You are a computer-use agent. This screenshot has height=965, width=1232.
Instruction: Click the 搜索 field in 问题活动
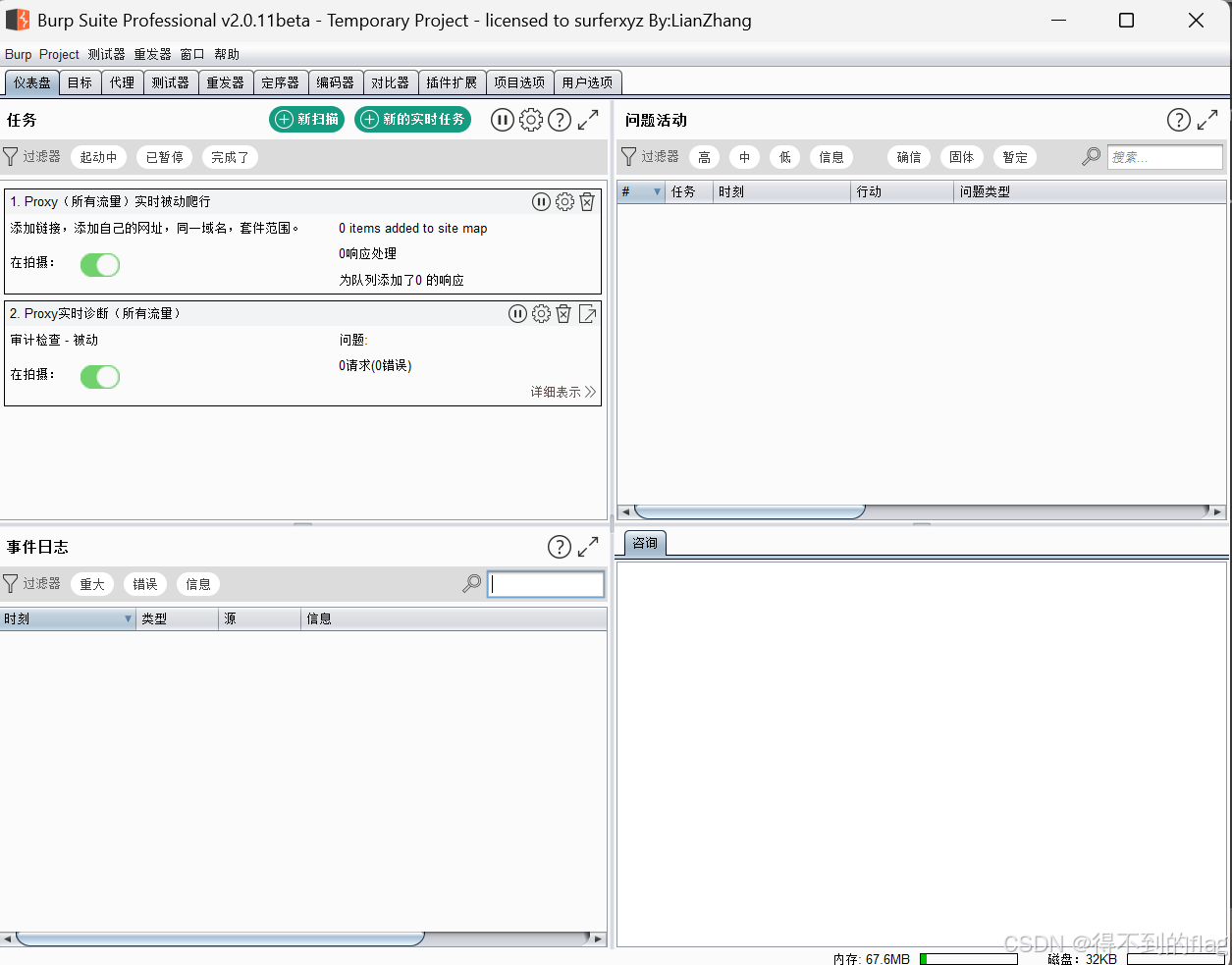(x=1165, y=157)
